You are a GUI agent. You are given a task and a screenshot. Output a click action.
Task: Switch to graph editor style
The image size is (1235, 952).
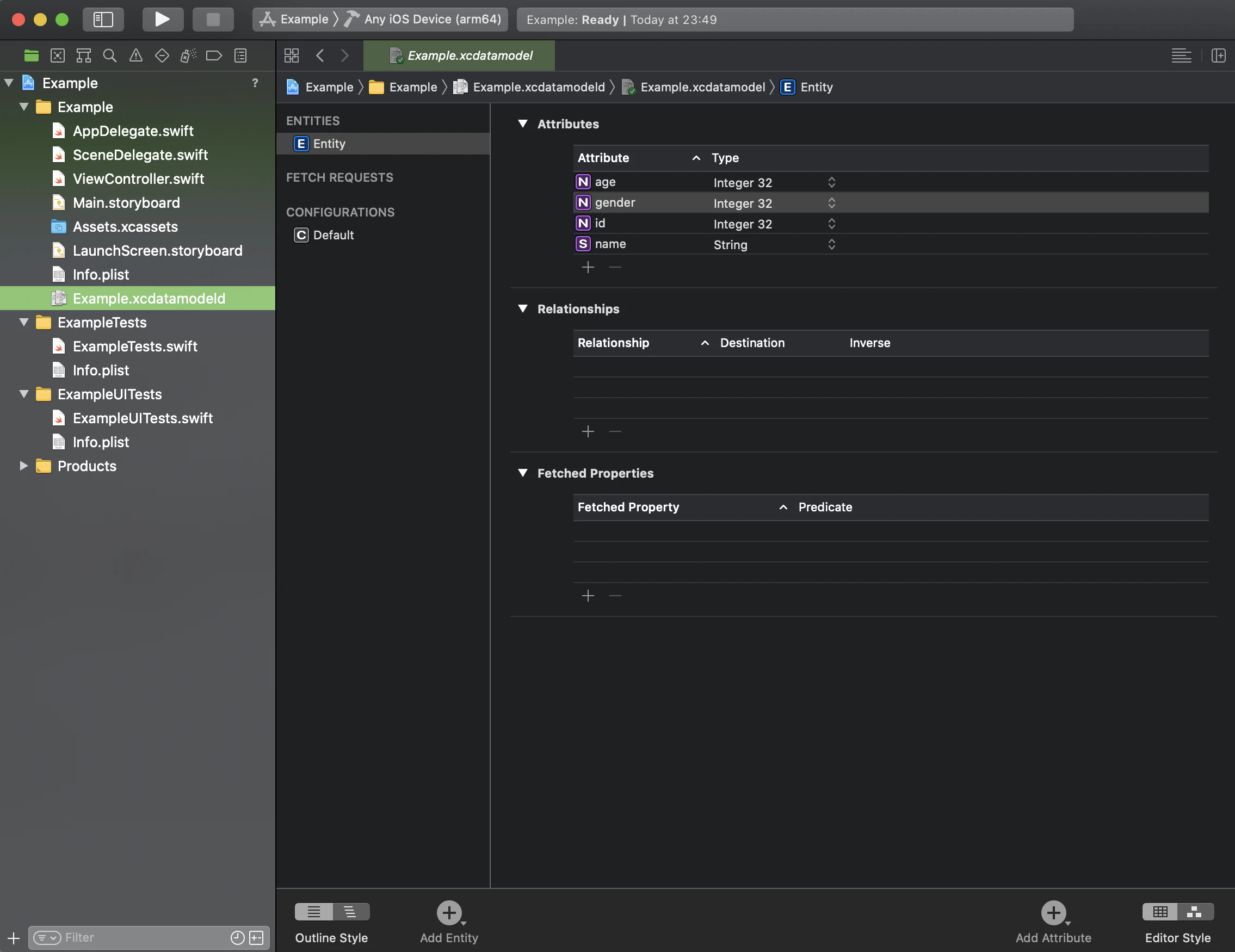pyautogui.click(x=1195, y=912)
